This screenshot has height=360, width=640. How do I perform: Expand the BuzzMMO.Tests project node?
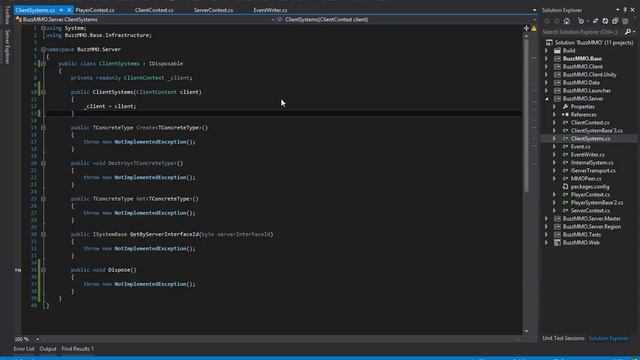tap(547, 235)
